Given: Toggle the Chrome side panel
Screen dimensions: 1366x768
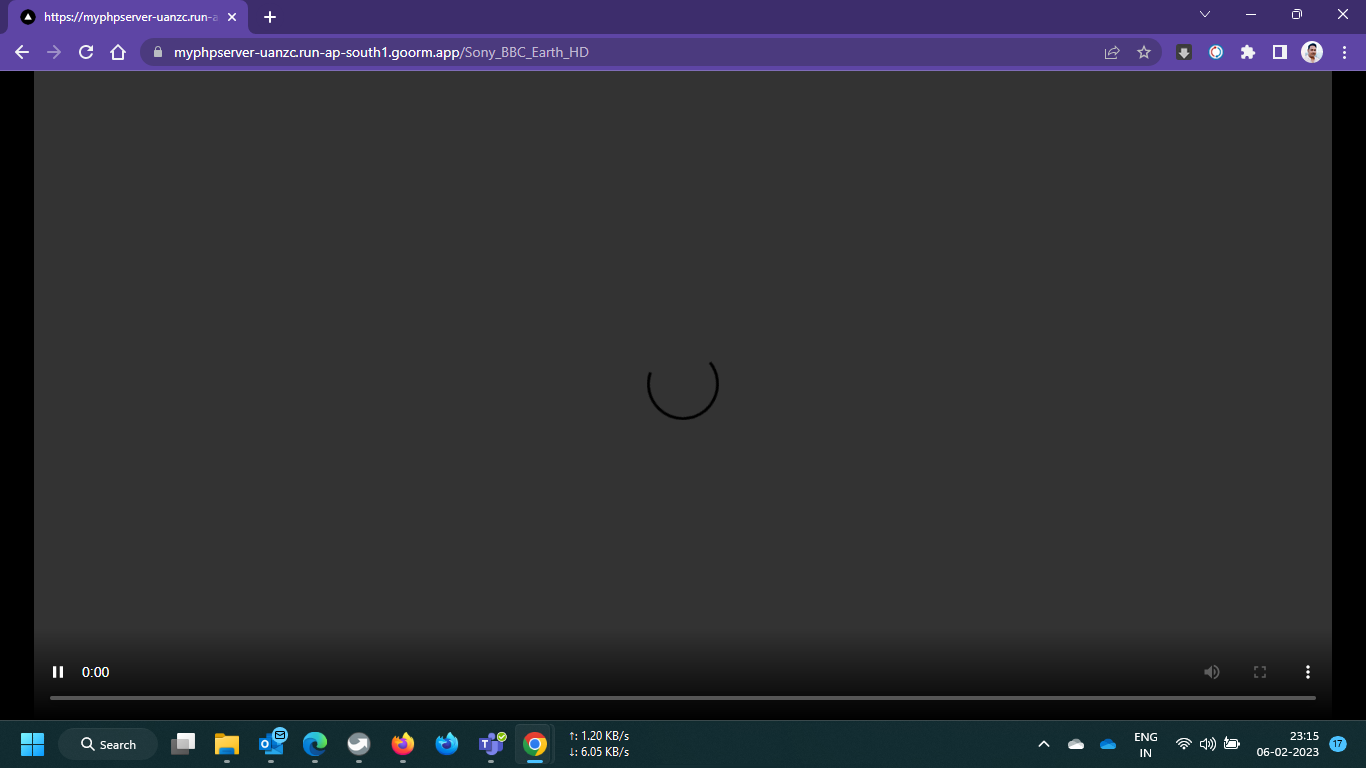Looking at the screenshot, I should [1280, 52].
